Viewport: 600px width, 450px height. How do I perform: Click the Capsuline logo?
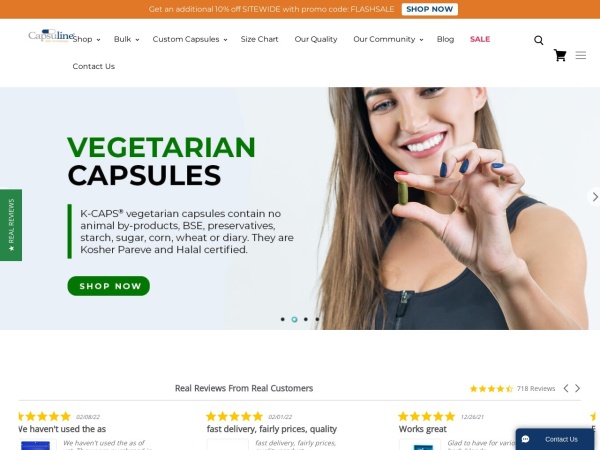point(51,36)
